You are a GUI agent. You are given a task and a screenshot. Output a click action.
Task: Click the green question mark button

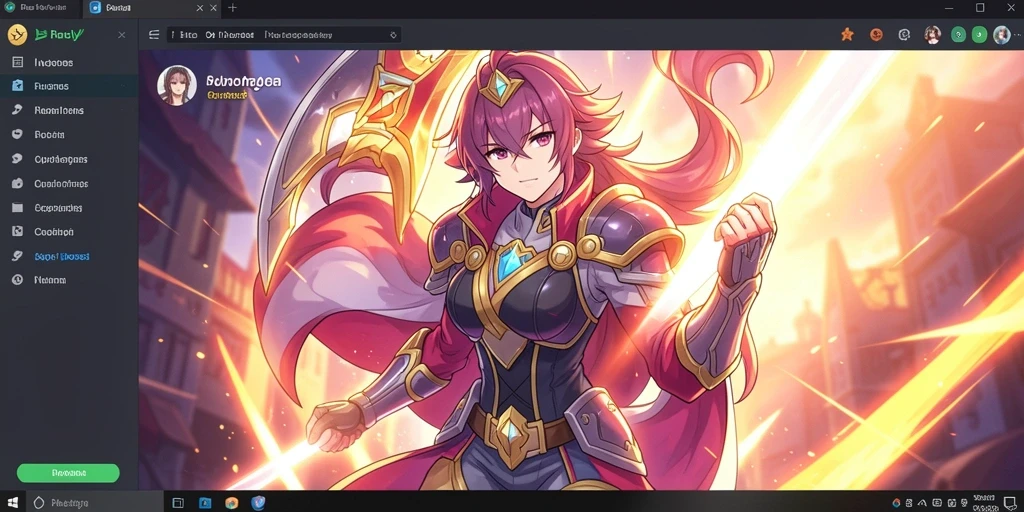(x=958, y=35)
